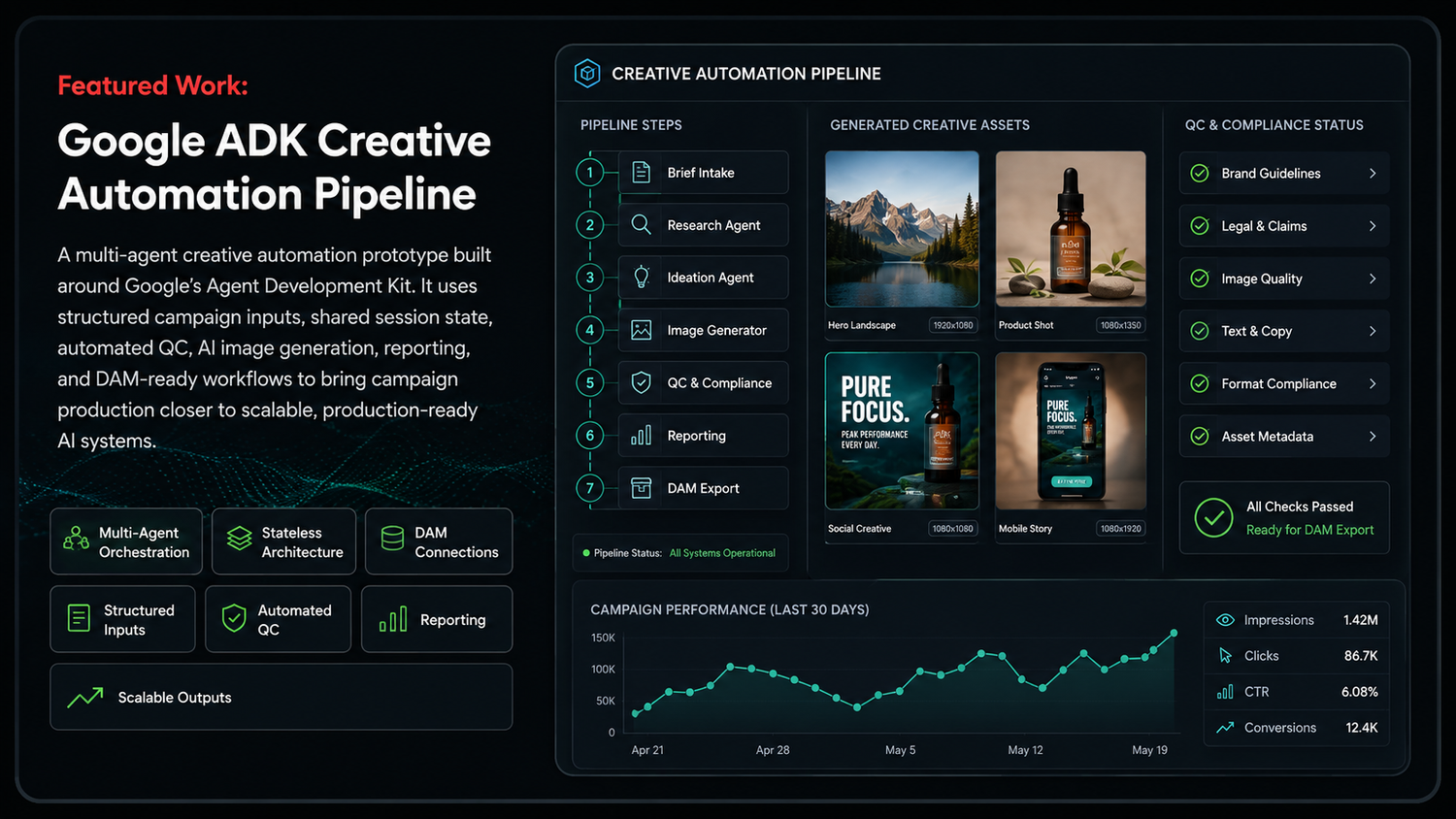Screen dimensions: 1456x819
Task: Click the May 12 axis label
Action: pos(1025,750)
